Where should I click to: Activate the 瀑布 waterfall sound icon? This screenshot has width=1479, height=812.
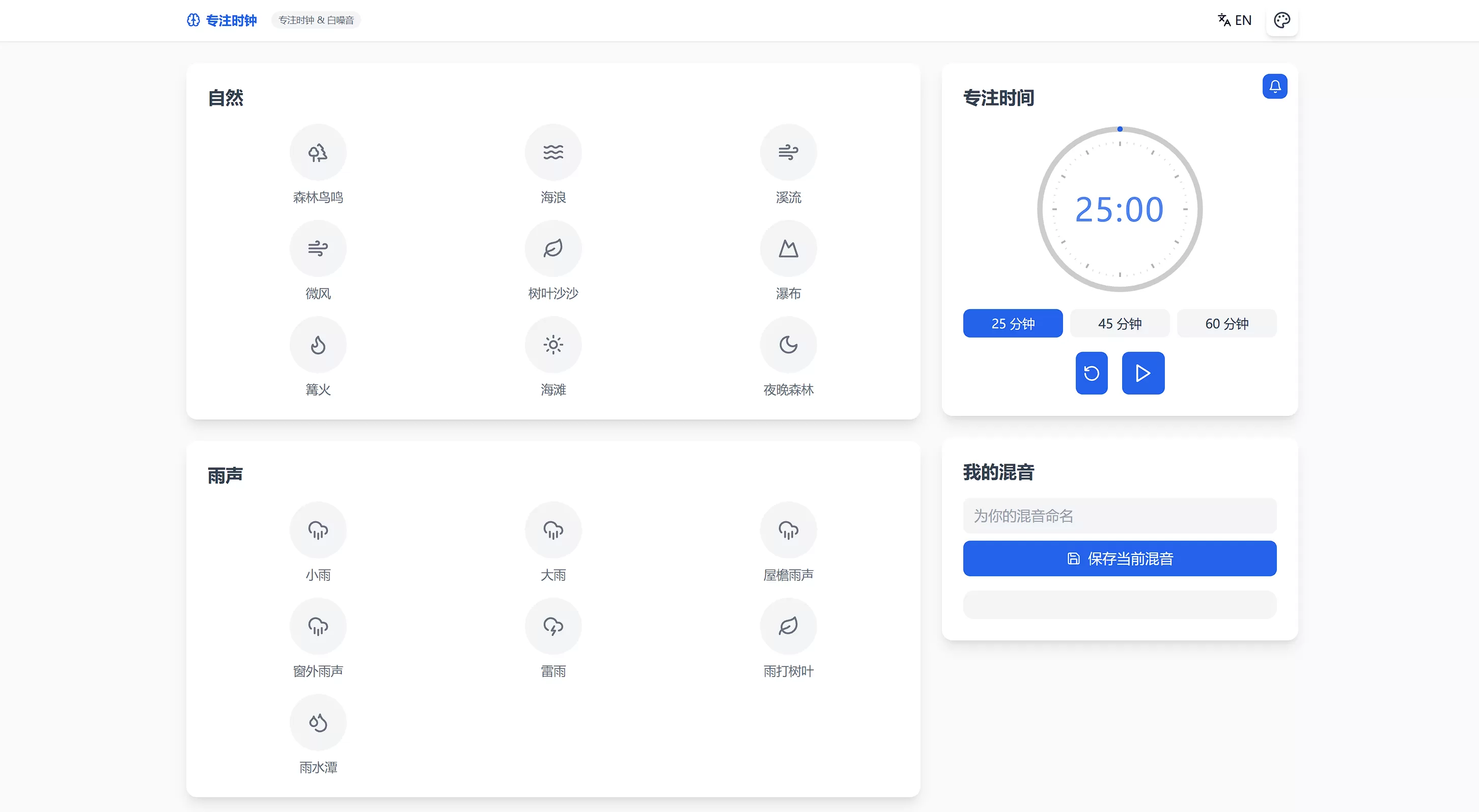click(788, 248)
